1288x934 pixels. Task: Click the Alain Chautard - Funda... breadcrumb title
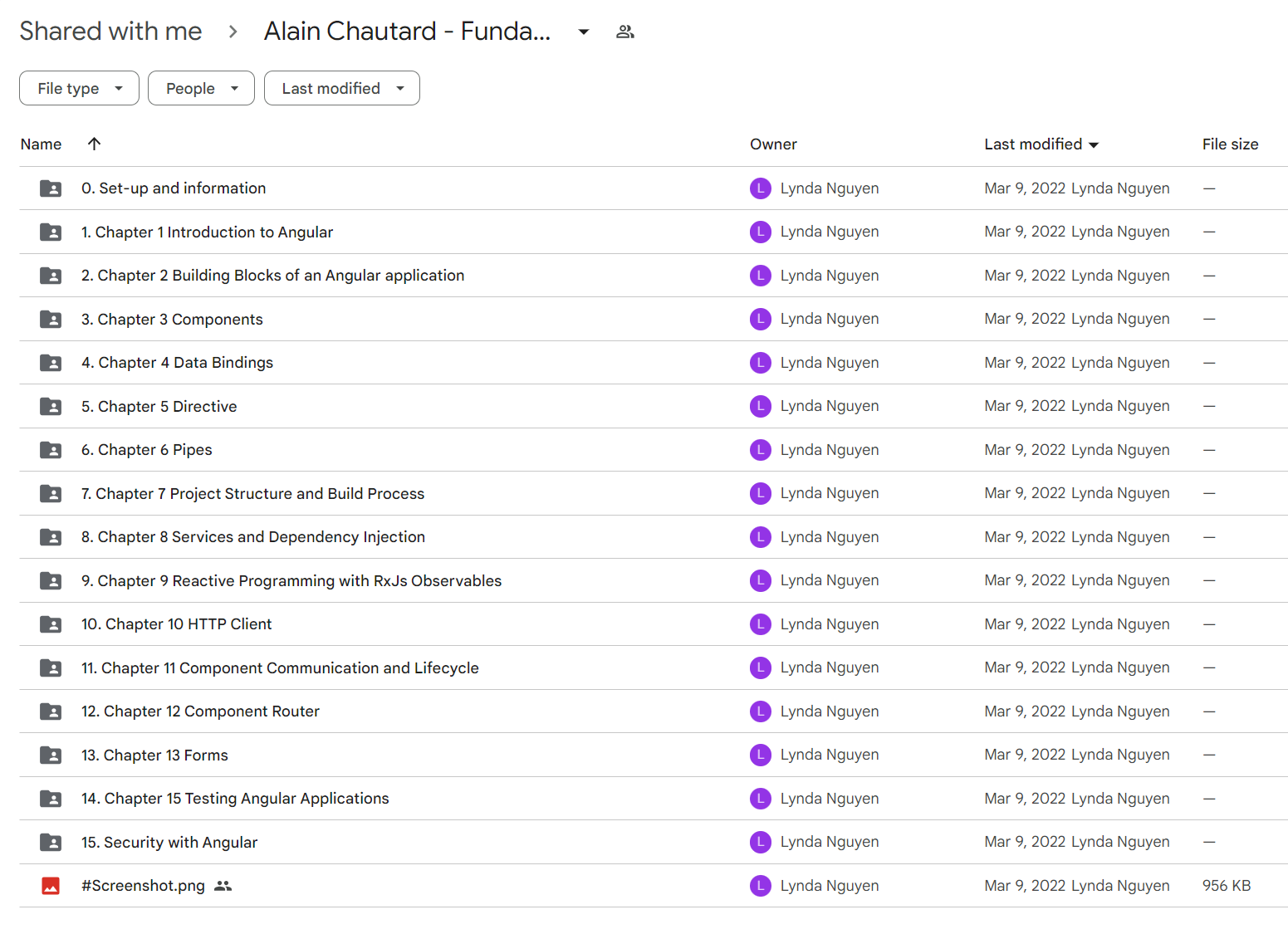(407, 31)
